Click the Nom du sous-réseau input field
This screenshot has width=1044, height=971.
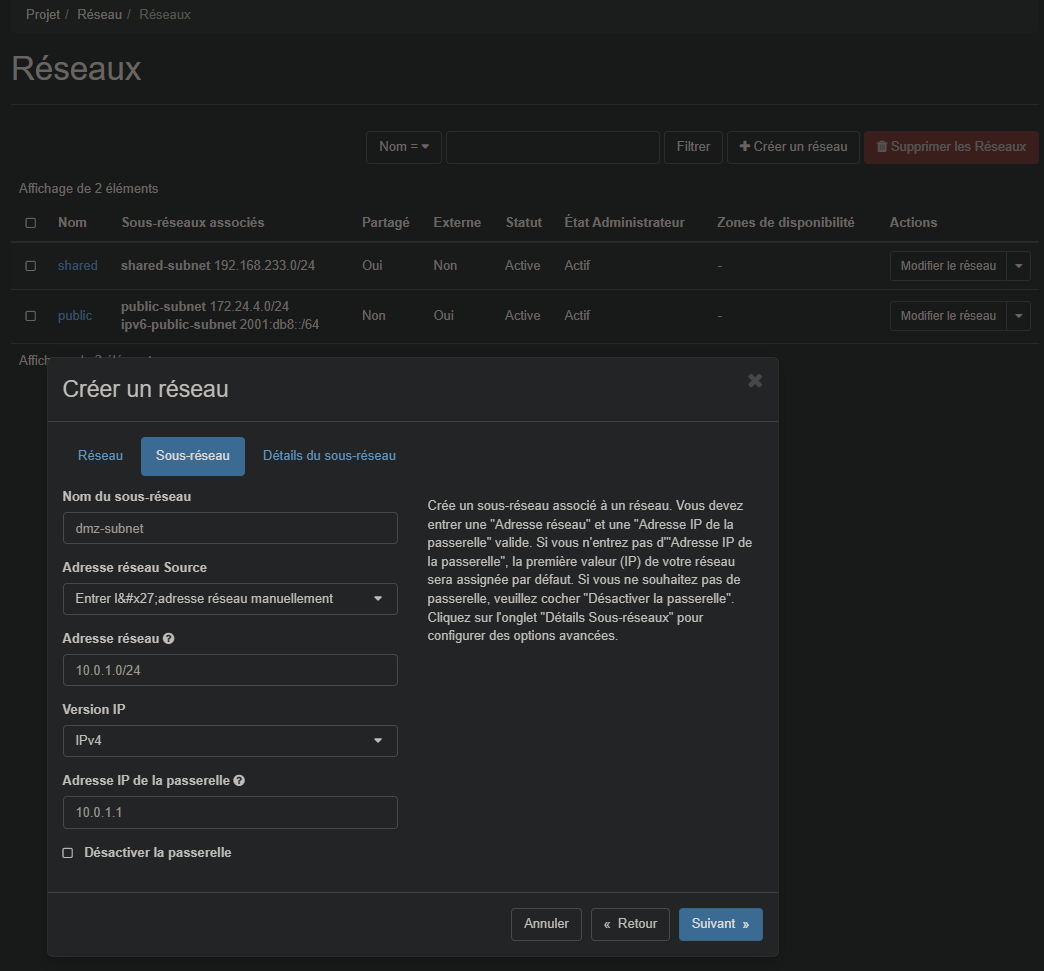pos(229,528)
